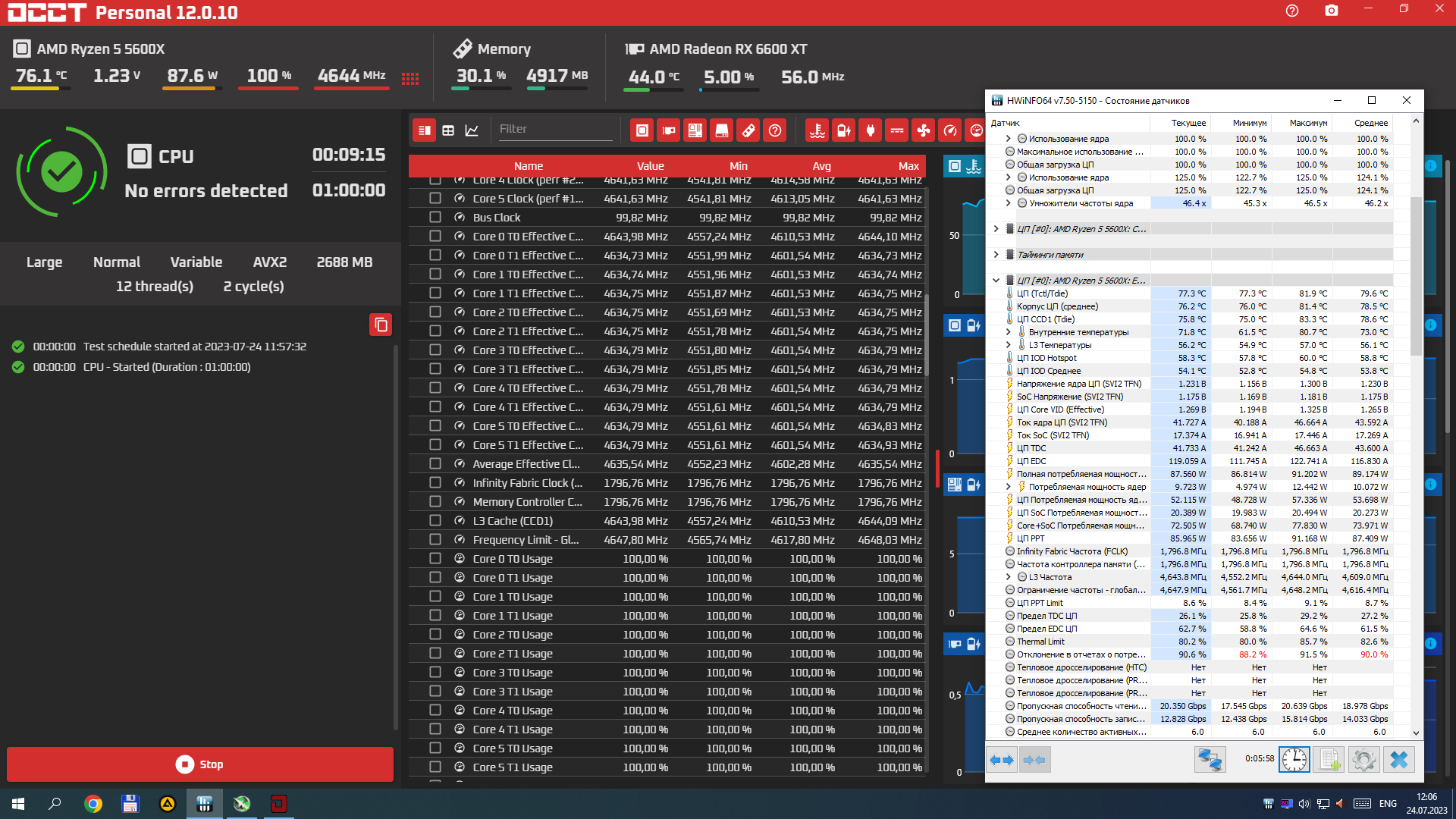The image size is (1456, 819).
Task: Collapse the AMD Ryzen 5 5600X: E... group
Action: 996,281
